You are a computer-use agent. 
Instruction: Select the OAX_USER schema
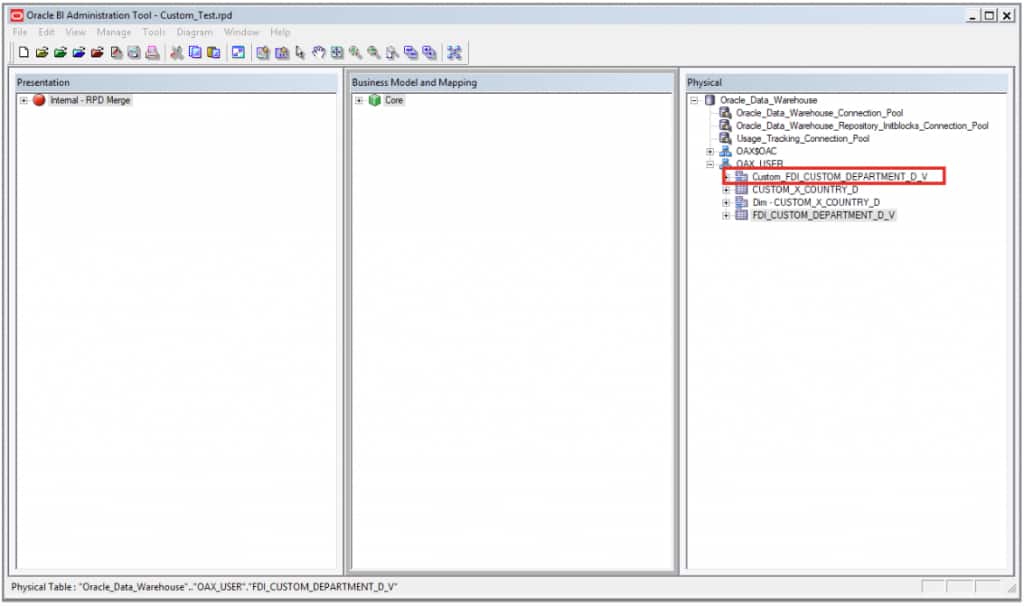[760, 164]
